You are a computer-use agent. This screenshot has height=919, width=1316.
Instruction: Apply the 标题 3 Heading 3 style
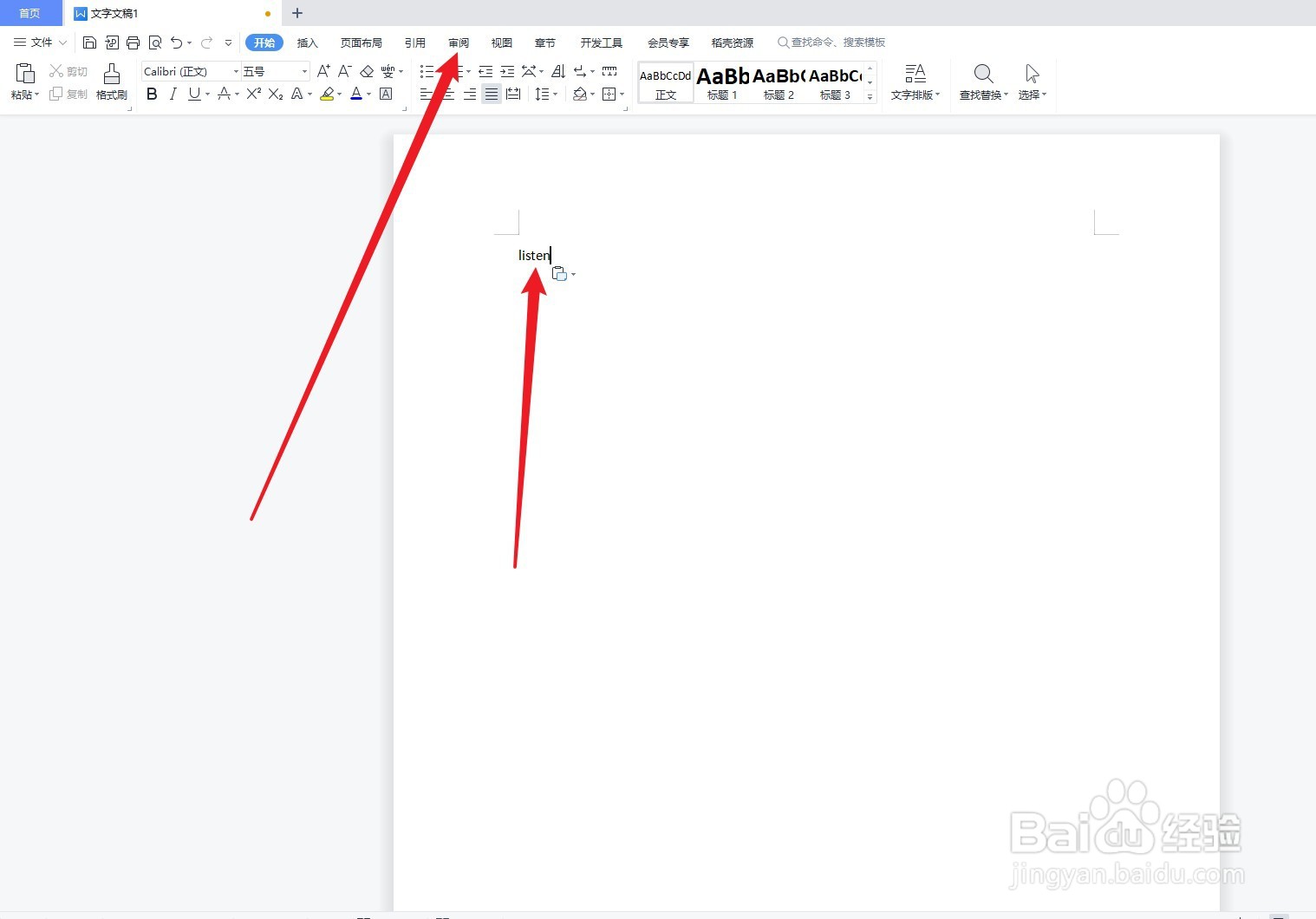(835, 83)
